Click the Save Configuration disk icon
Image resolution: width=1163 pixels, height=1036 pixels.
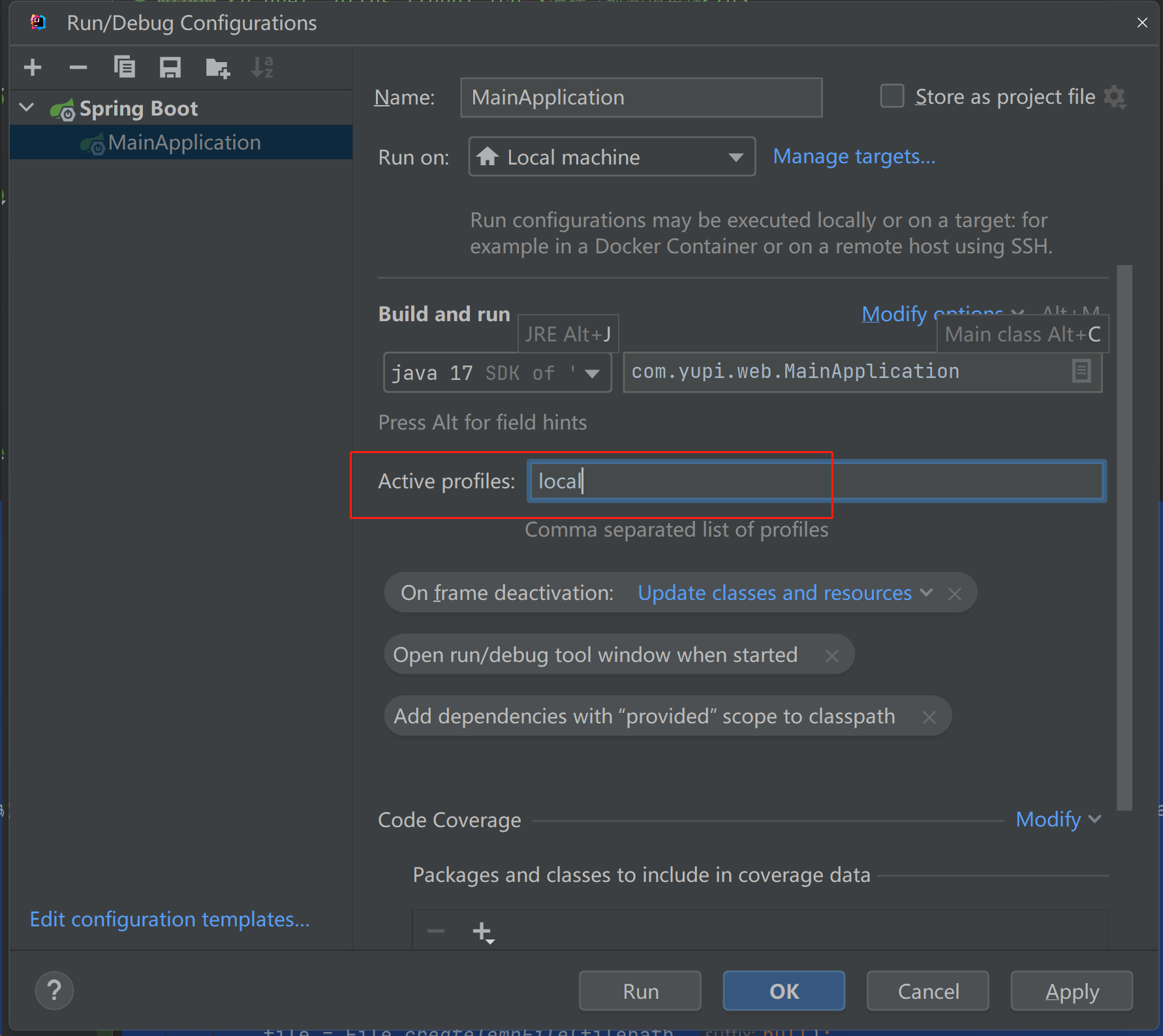click(x=170, y=67)
